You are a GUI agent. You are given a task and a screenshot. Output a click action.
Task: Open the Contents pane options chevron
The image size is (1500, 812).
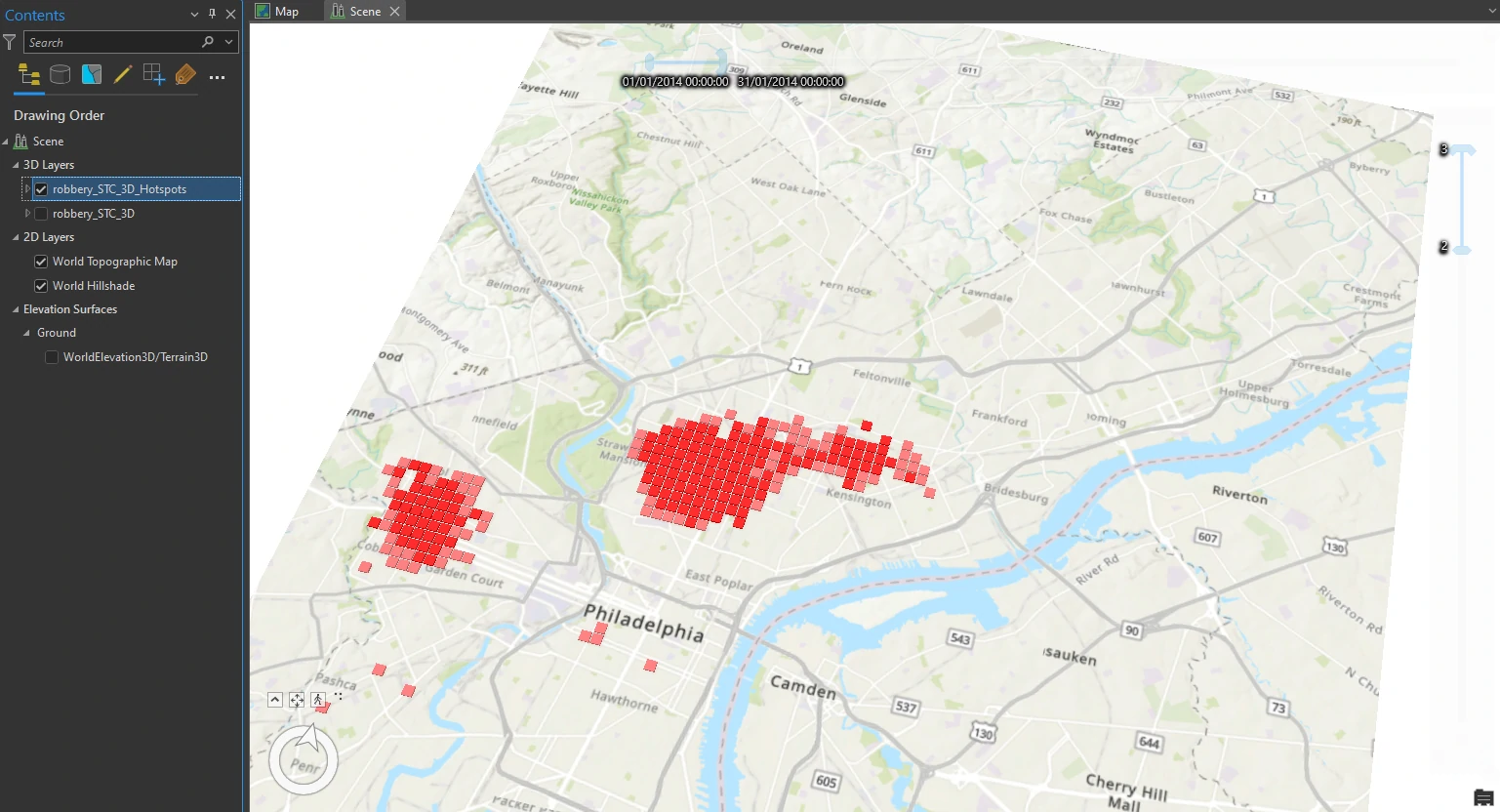[194, 15]
